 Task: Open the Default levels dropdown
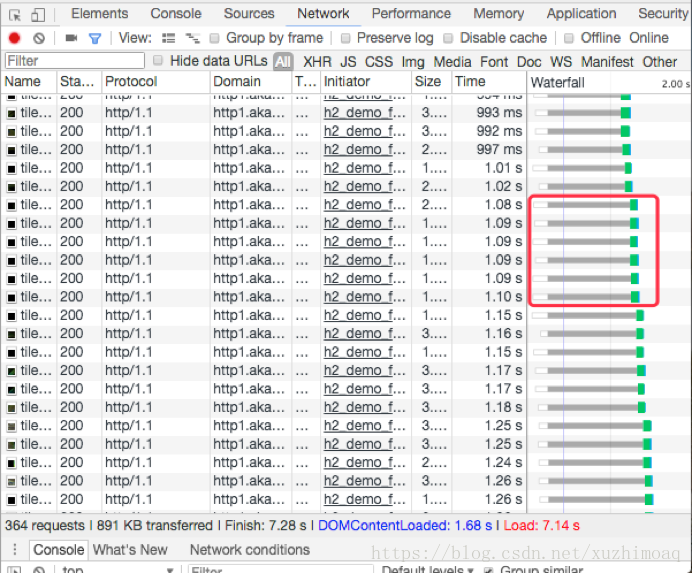[x=427, y=569]
